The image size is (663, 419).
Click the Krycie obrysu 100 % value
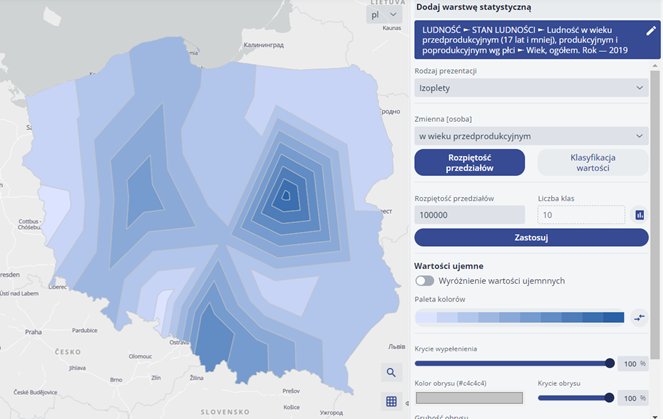633,398
